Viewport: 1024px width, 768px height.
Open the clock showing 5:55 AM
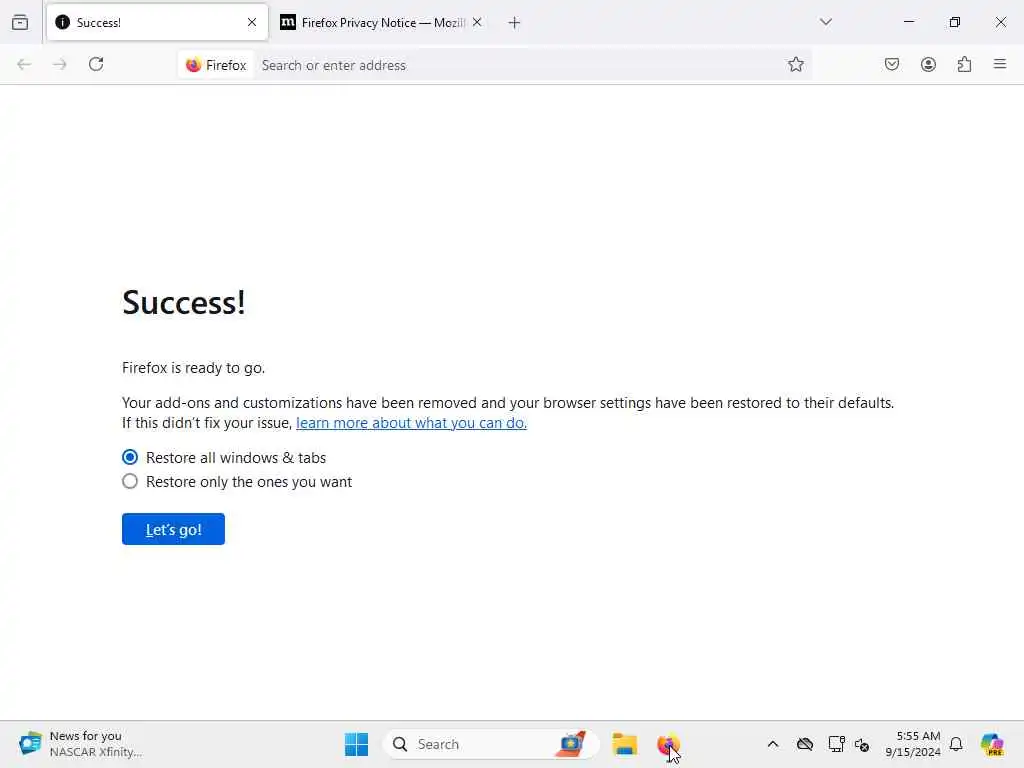coord(913,744)
